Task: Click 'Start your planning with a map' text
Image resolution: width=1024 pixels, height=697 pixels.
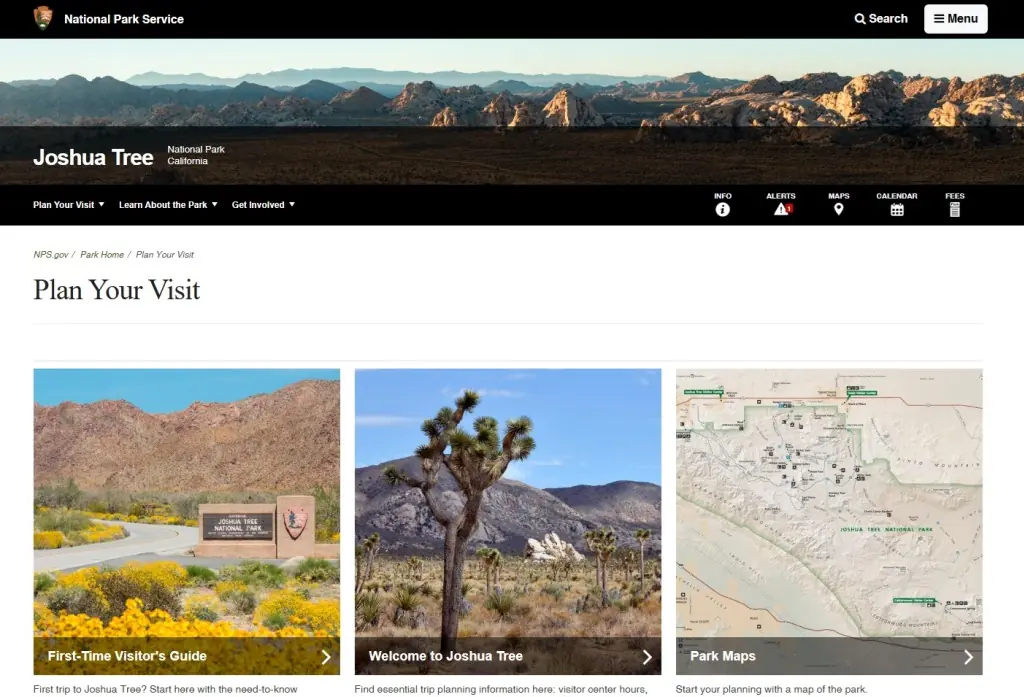Action: click(771, 689)
